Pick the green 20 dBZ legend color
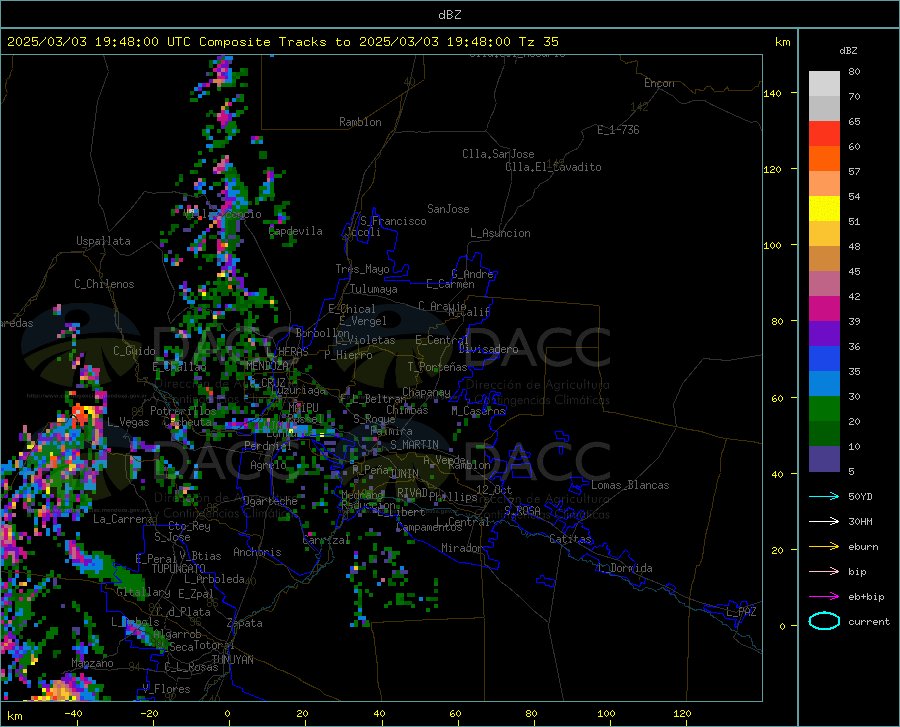 [x=824, y=409]
